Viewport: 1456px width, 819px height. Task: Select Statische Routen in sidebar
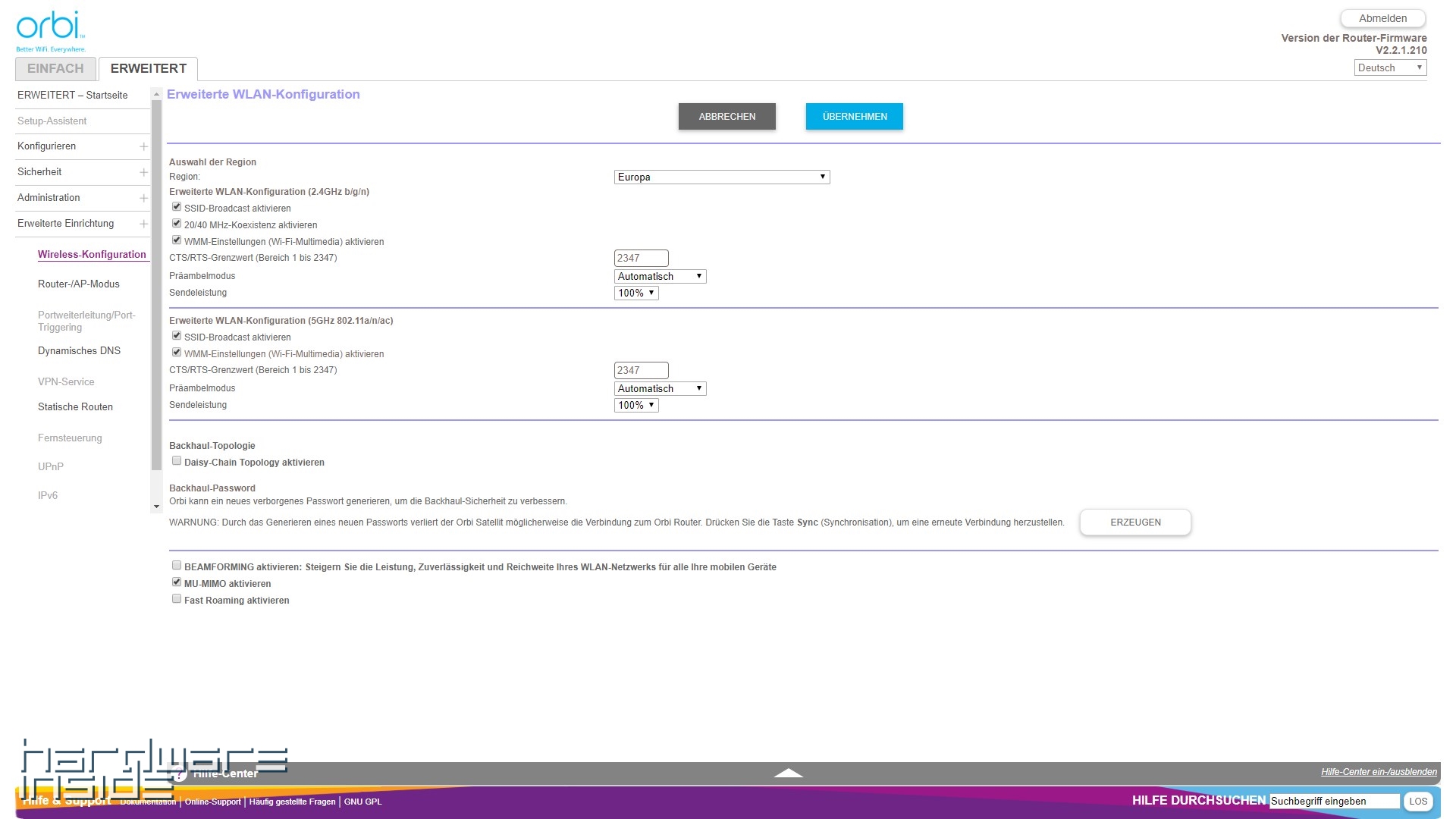[75, 406]
